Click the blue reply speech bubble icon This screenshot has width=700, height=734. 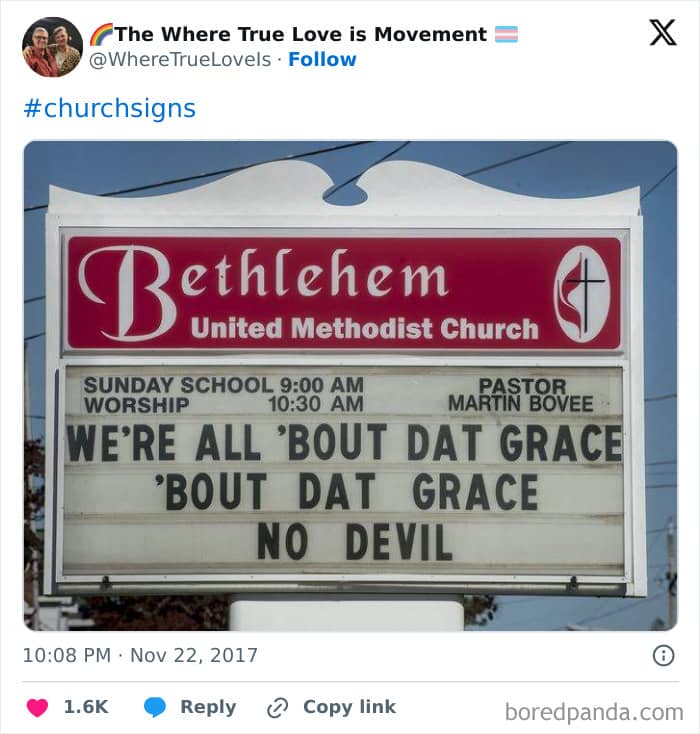click(x=155, y=707)
